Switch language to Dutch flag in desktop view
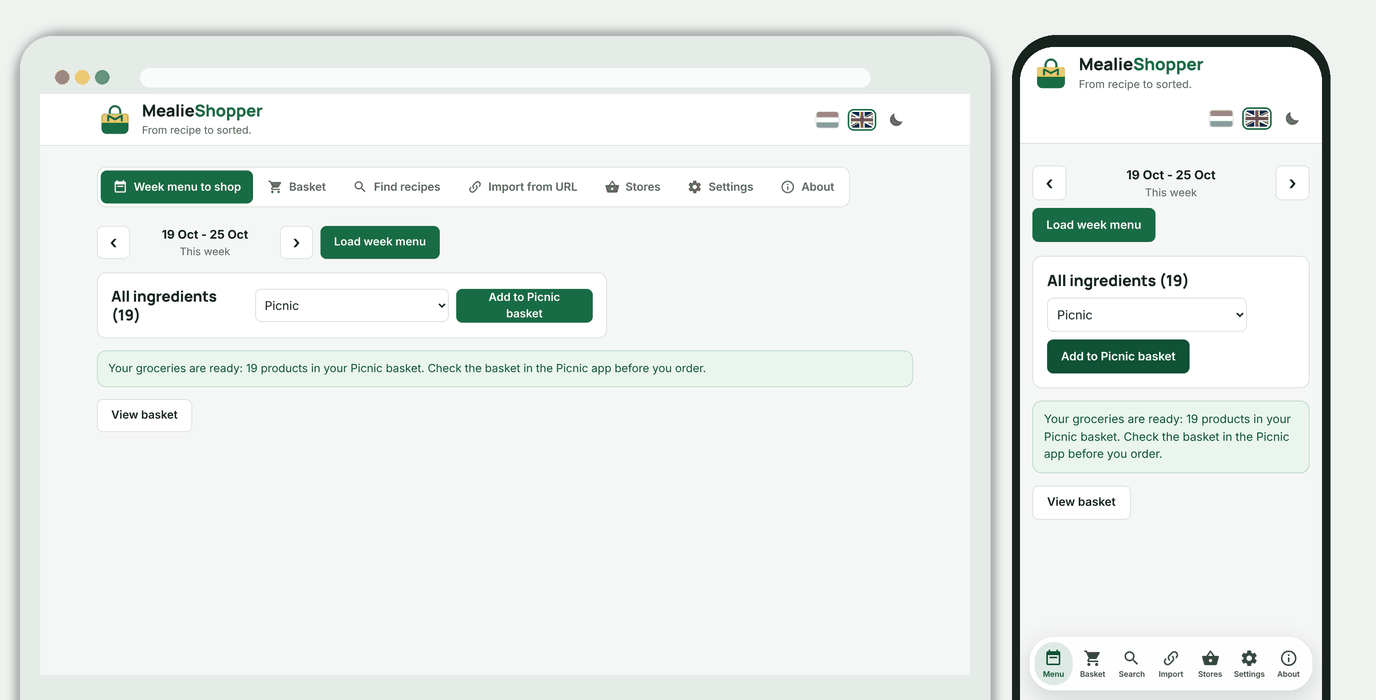Viewport: 1376px width, 700px height. [x=827, y=120]
